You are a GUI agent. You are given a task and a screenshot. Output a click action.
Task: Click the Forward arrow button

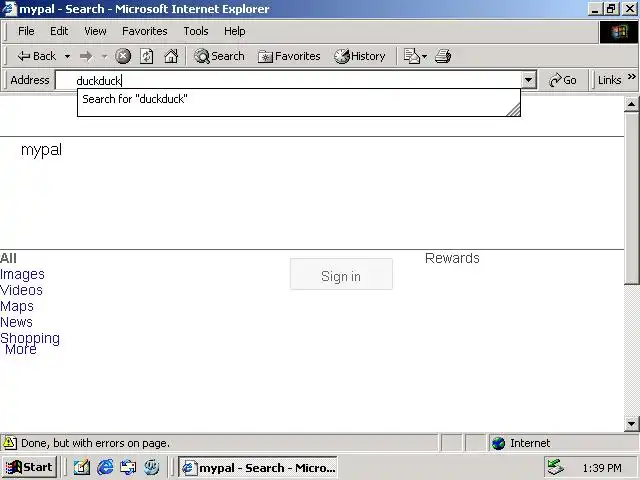tap(86, 56)
